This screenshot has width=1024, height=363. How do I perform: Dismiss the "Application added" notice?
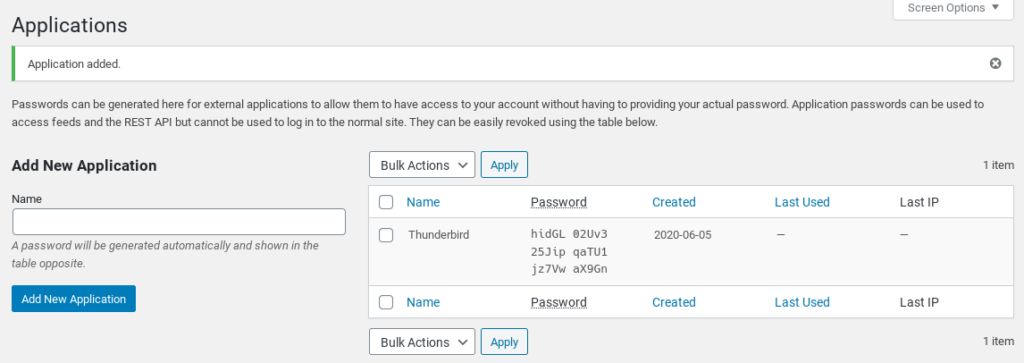(x=995, y=63)
